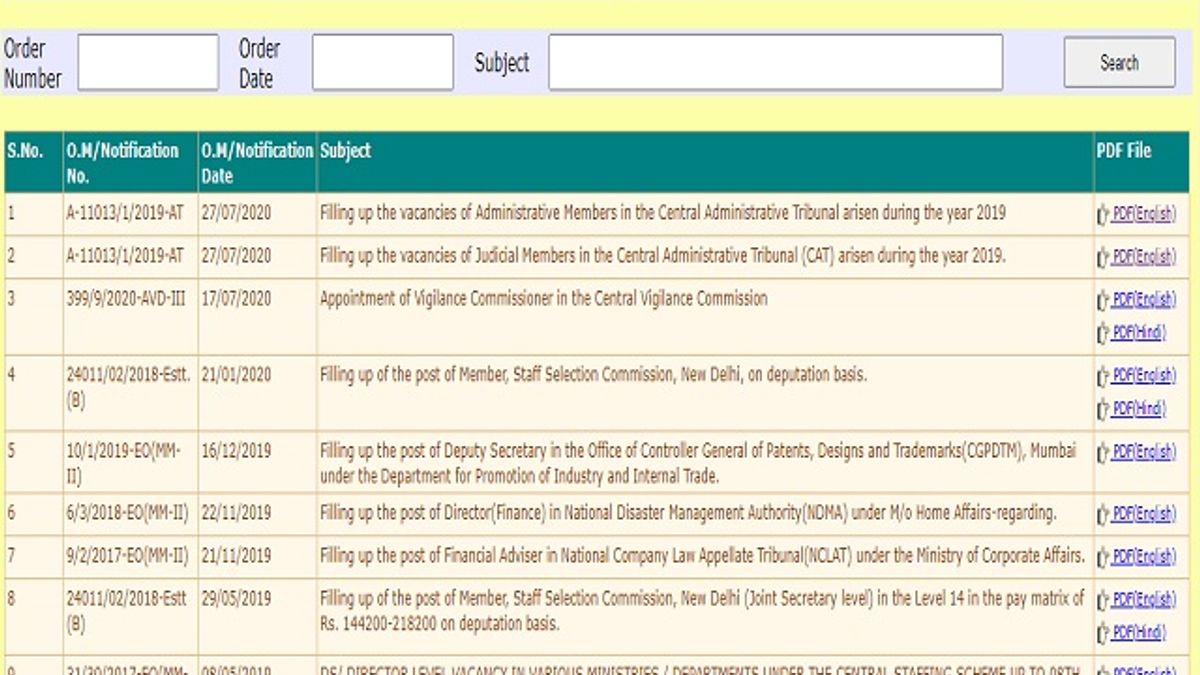Image resolution: width=1200 pixels, height=675 pixels.
Task: Click the S.No. column header
Action: 25,151
